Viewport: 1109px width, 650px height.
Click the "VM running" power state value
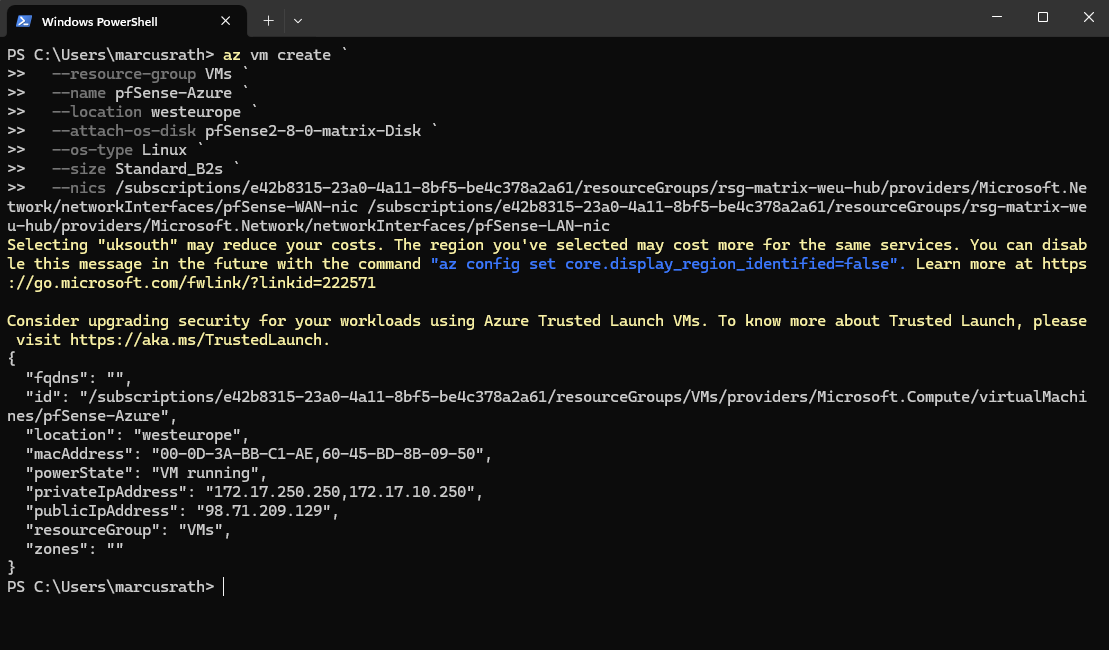pos(207,473)
